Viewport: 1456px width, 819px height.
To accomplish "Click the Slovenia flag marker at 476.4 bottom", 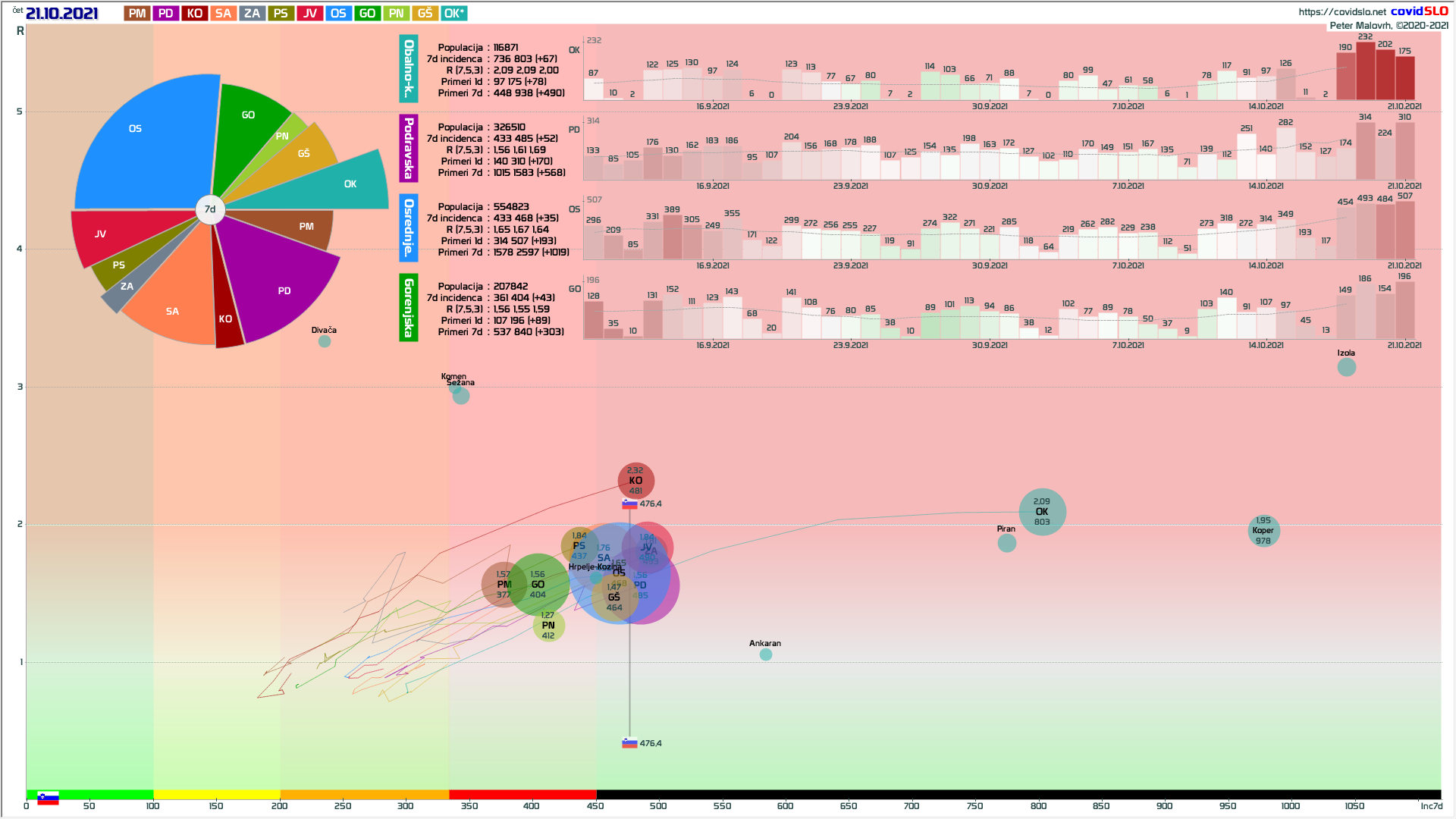I will click(629, 743).
